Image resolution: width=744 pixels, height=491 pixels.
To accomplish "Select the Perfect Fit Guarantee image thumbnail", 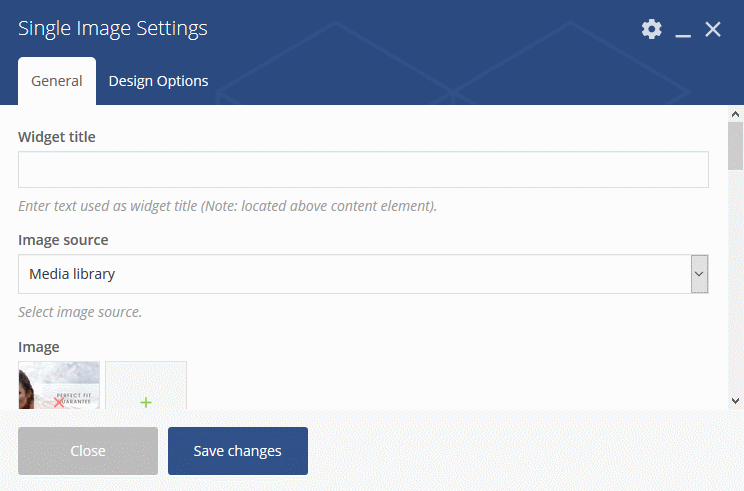I will 59,385.
